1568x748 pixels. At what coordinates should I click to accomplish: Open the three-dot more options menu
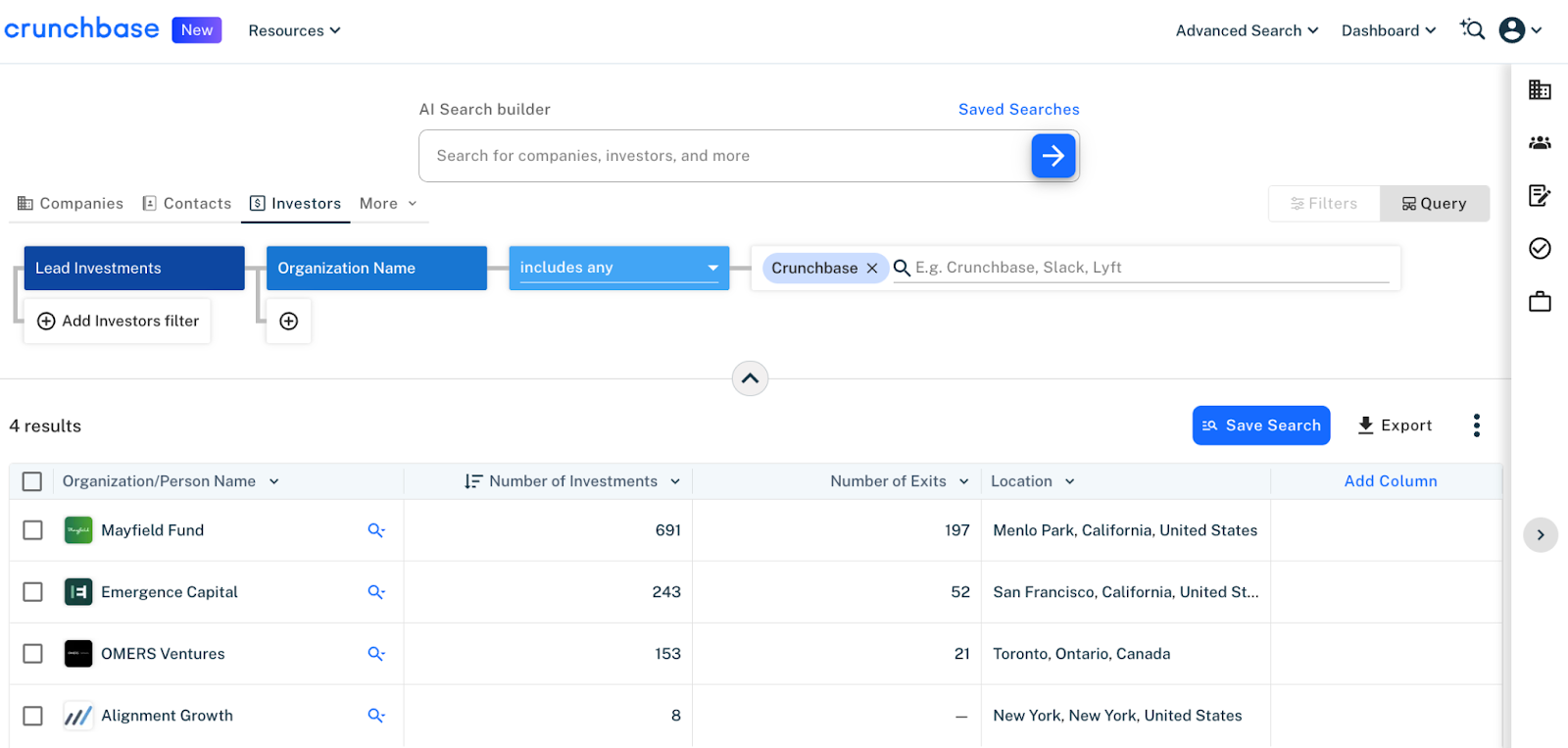click(1476, 425)
